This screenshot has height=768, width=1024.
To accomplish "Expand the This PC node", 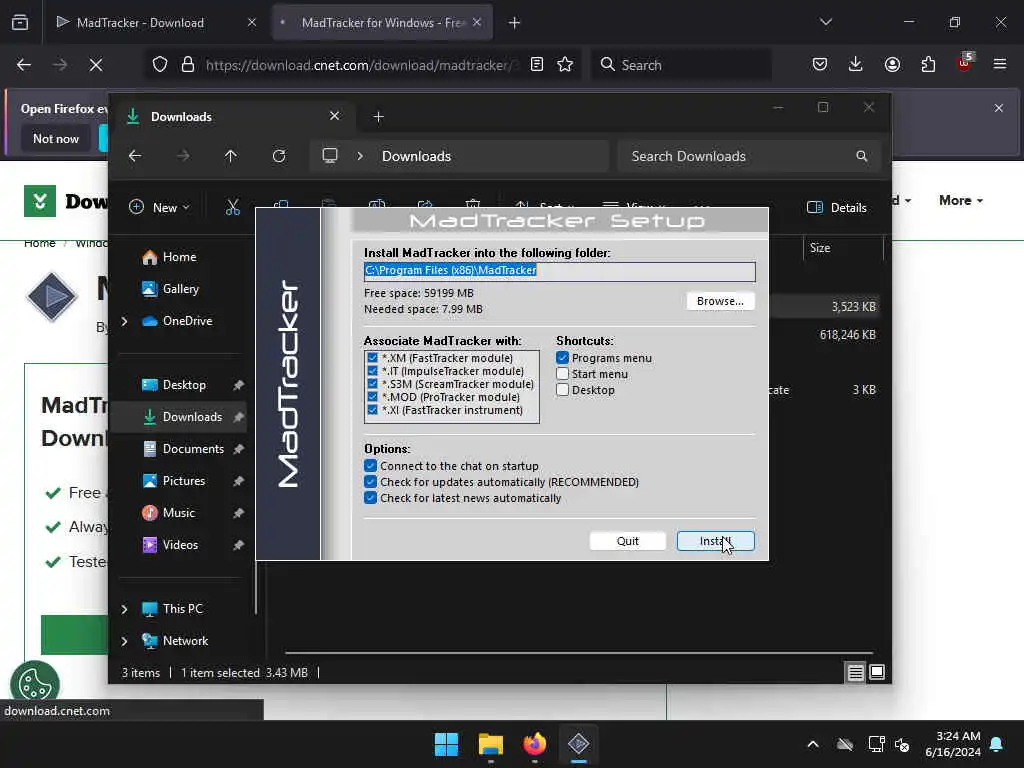I will coord(124,609).
